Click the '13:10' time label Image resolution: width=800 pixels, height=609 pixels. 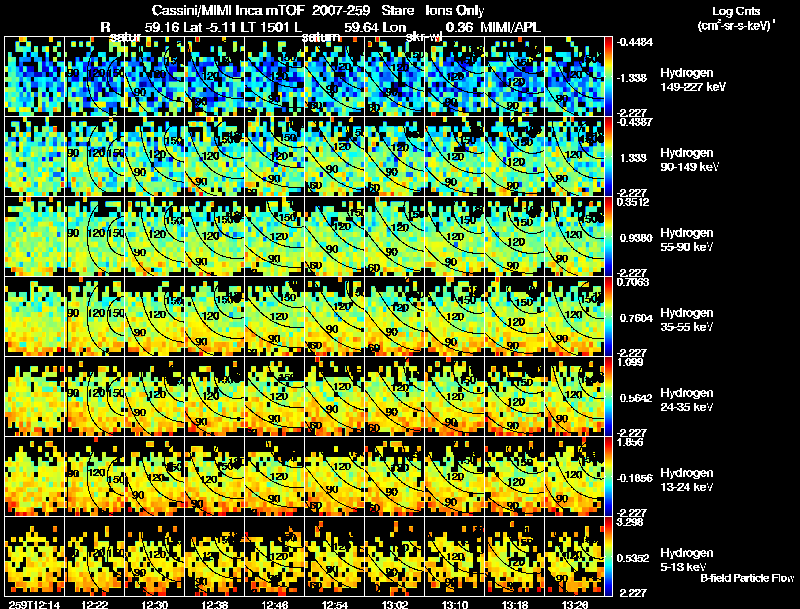click(455, 605)
